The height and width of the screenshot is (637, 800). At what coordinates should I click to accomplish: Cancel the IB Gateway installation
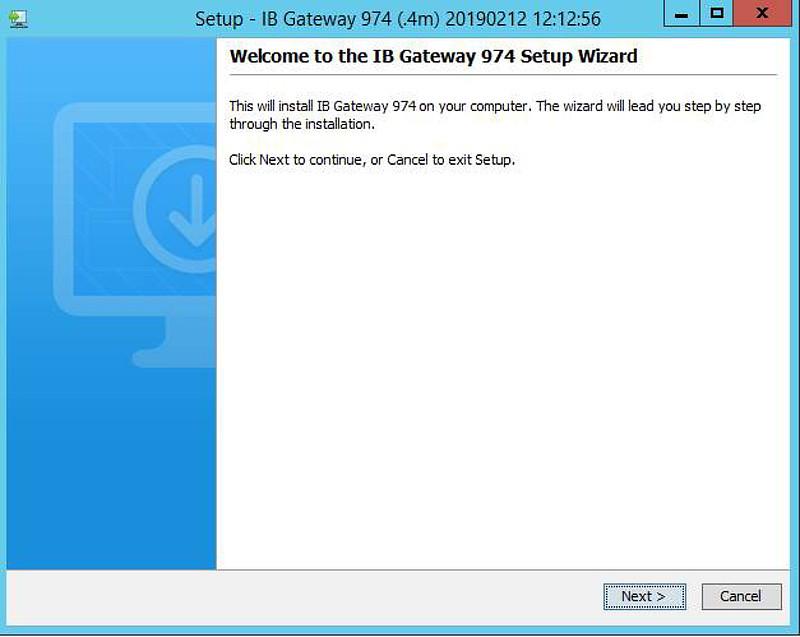[741, 596]
